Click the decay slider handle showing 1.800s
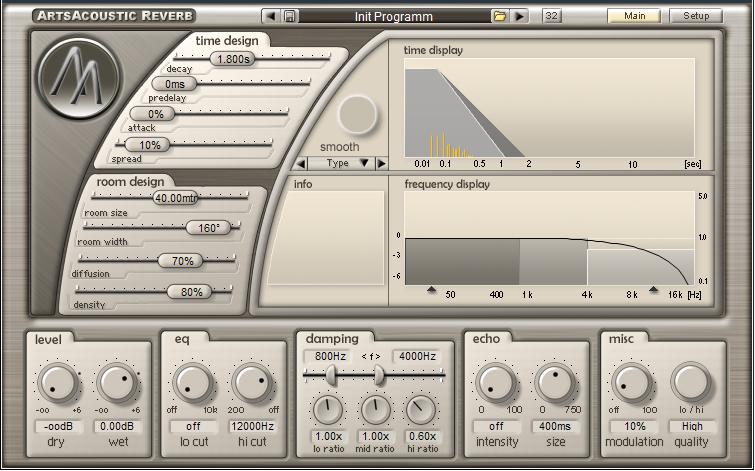Viewport: 755px width, 471px height. [x=232, y=59]
